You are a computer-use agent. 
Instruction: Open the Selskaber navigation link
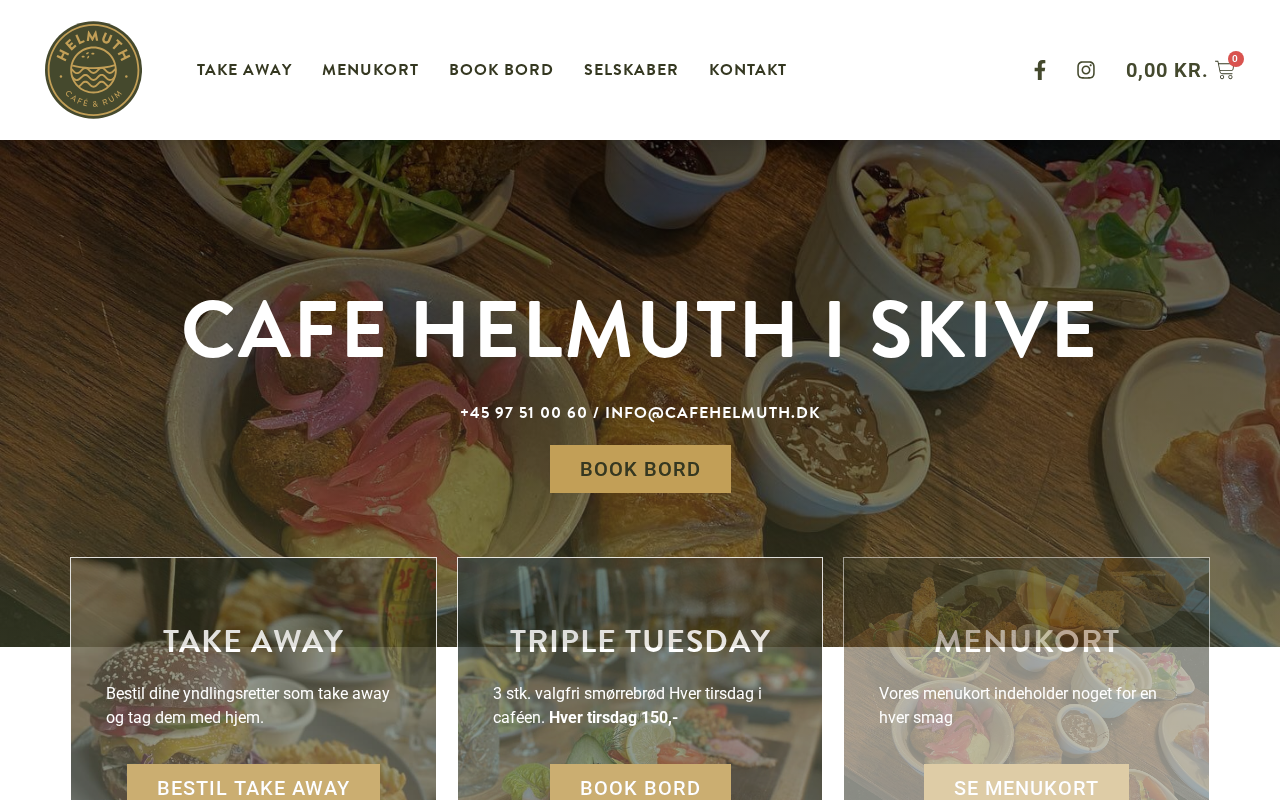coord(631,70)
